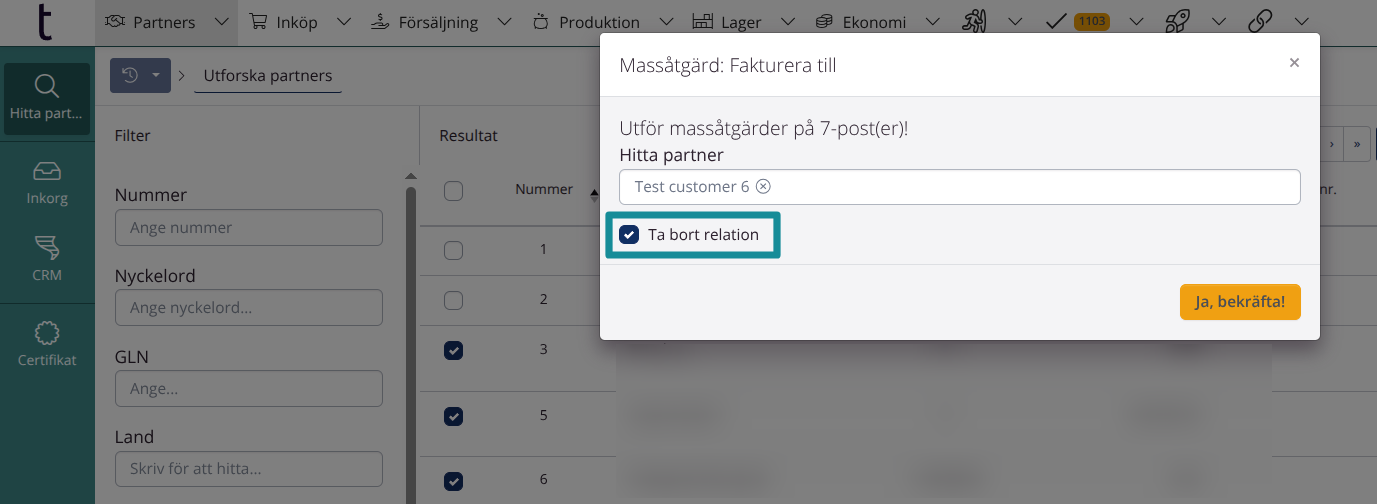The width and height of the screenshot is (1377, 504).
Task: Jump to the last results page
Action: pos(1357,143)
